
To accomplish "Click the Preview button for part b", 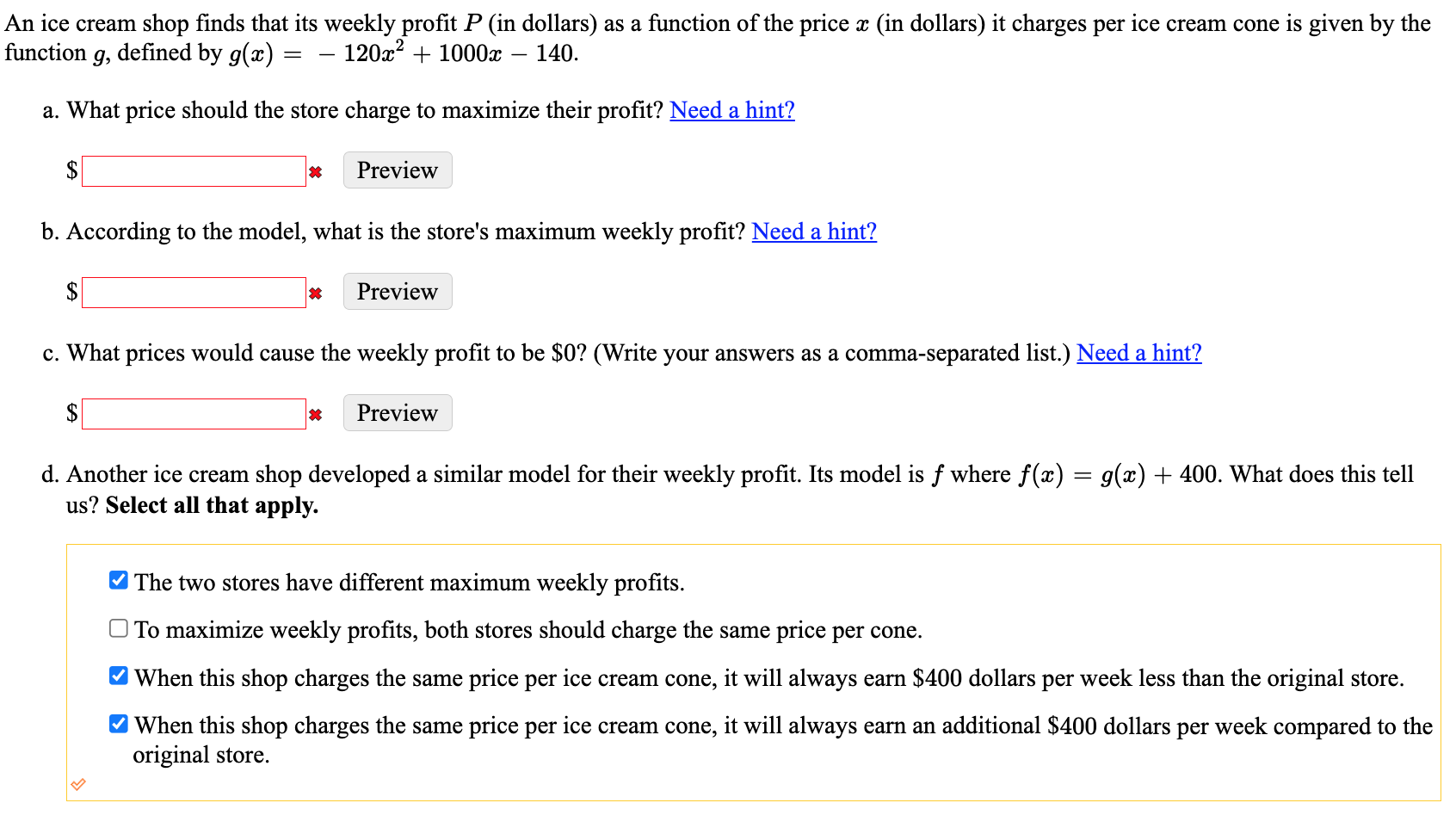I will point(396,291).
